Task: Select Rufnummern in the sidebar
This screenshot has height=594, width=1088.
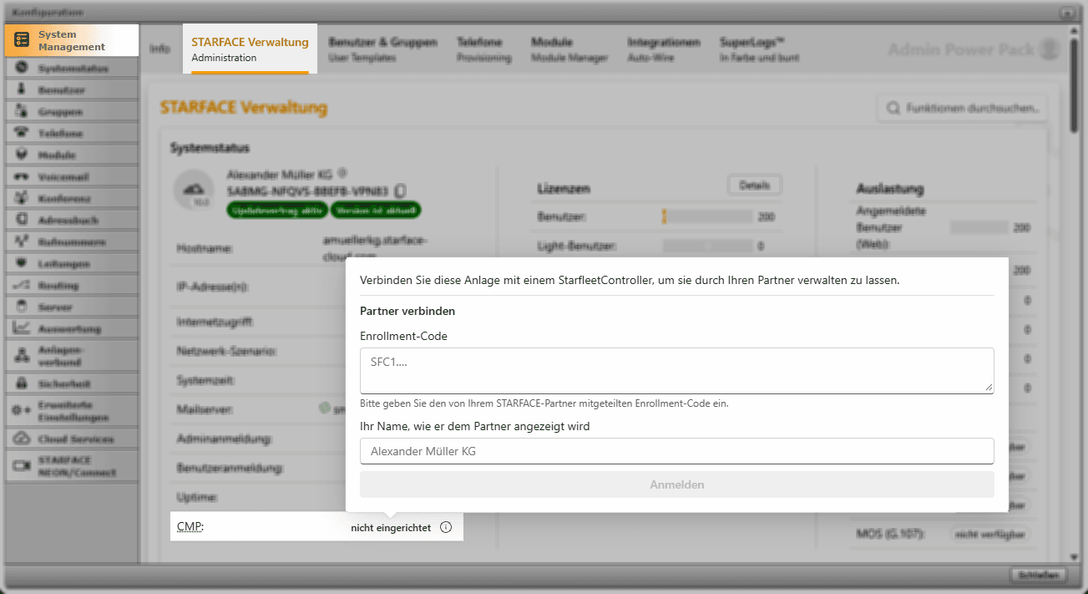Action: (71, 241)
